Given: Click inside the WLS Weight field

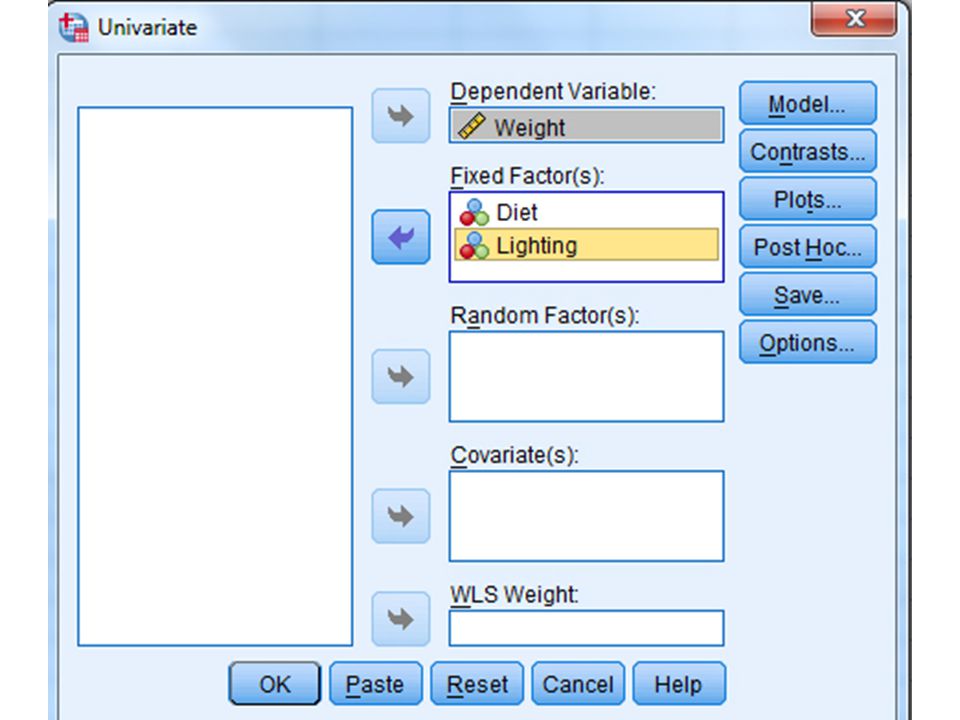Looking at the screenshot, I should (x=587, y=628).
